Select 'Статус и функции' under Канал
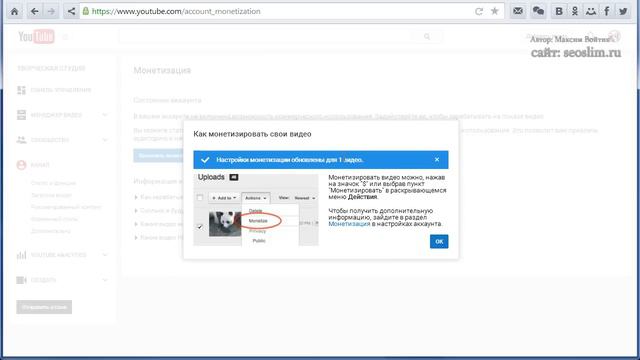Image resolution: width=640 pixels, height=360 pixels. pos(53,183)
